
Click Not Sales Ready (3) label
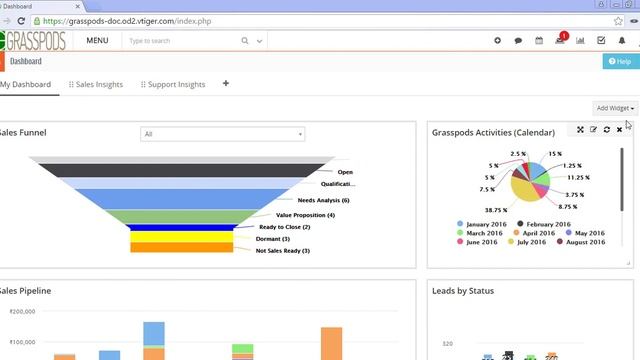pyautogui.click(x=282, y=251)
